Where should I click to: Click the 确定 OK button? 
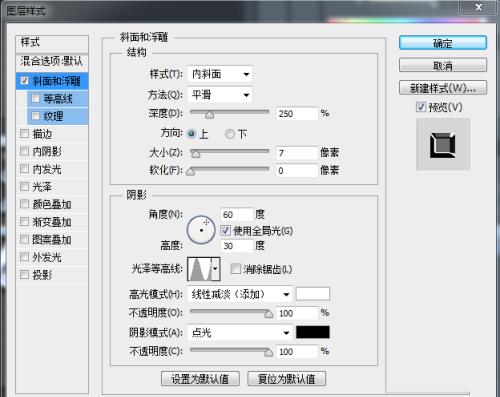point(443,43)
